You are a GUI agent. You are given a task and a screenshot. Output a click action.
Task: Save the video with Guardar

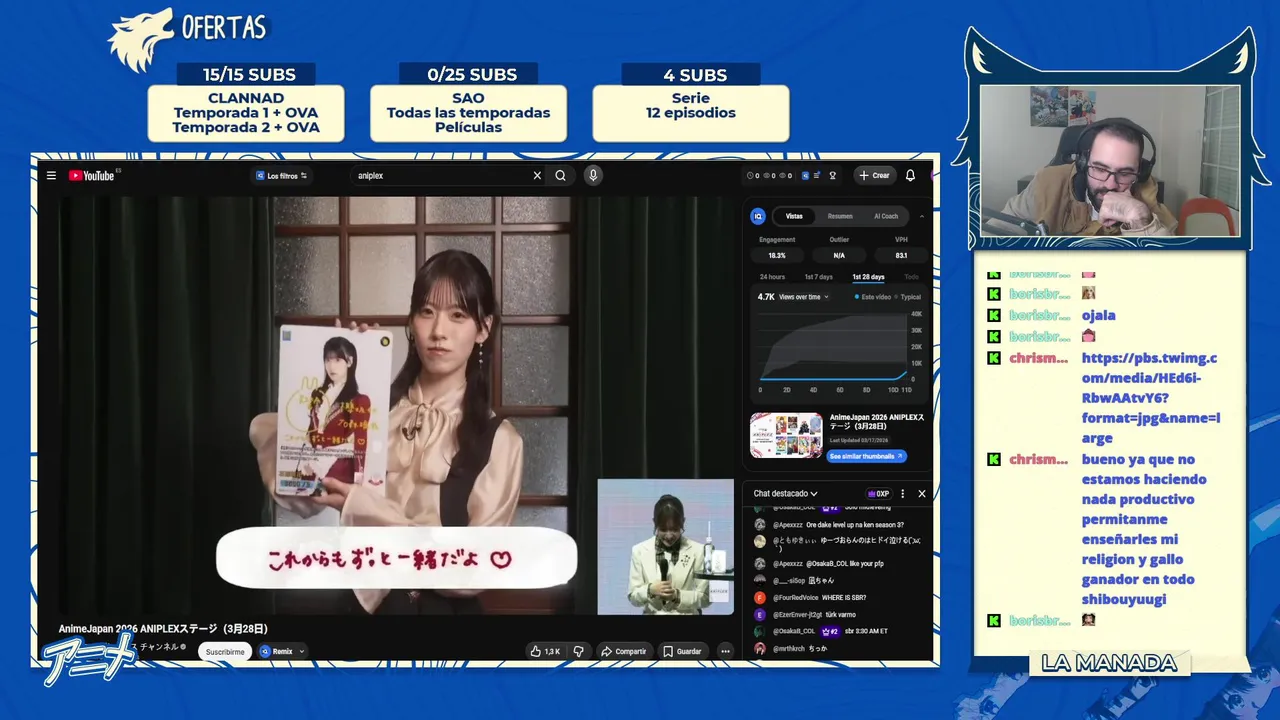[x=682, y=651]
